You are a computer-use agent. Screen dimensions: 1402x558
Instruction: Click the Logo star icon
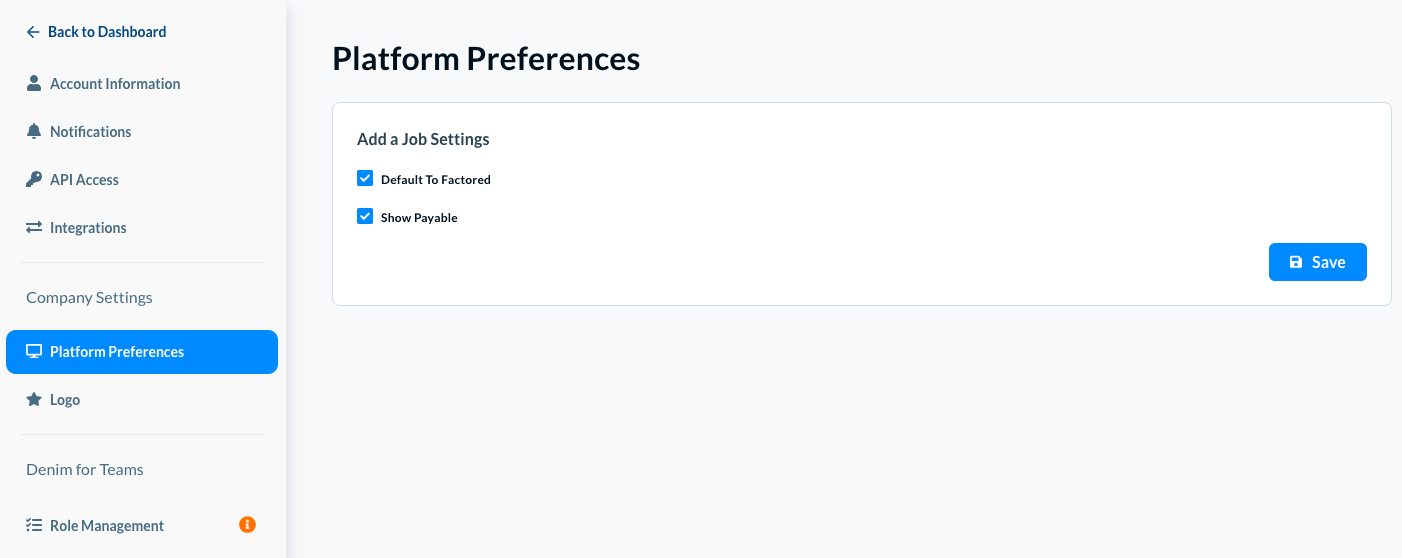(34, 400)
